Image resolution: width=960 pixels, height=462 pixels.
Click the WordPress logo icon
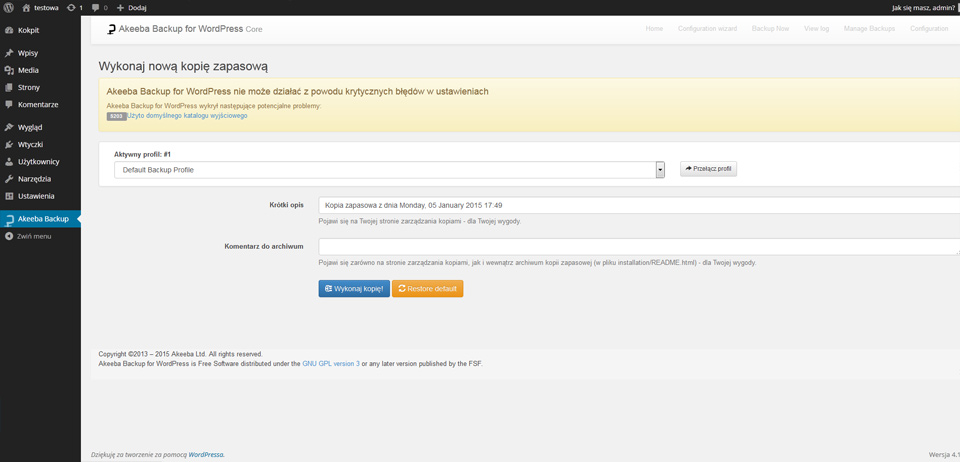click(9, 8)
